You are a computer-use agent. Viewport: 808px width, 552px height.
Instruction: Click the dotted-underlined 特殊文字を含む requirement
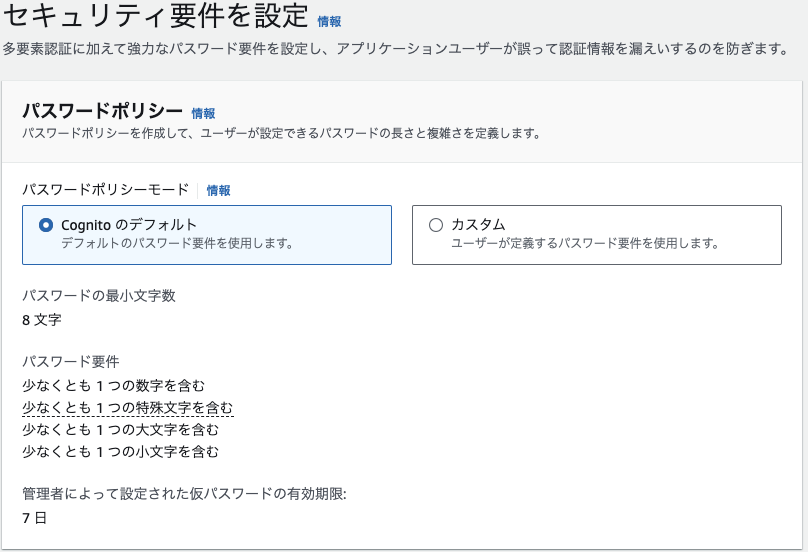pyautogui.click(x=128, y=408)
